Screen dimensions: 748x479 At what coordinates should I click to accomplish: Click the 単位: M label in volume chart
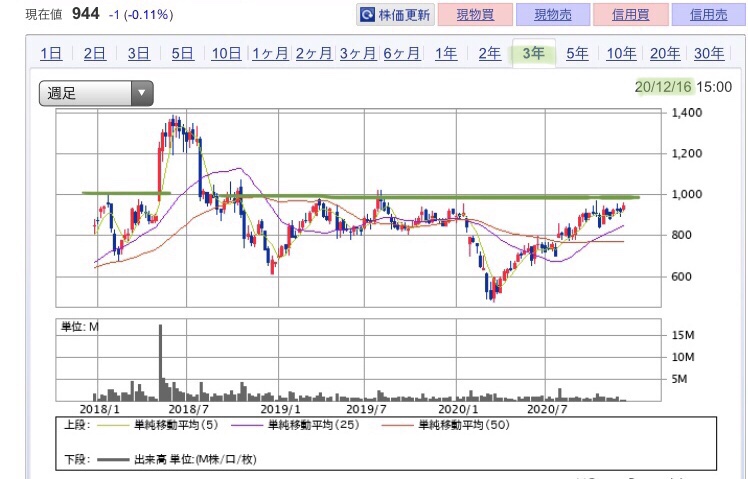click(x=80, y=327)
